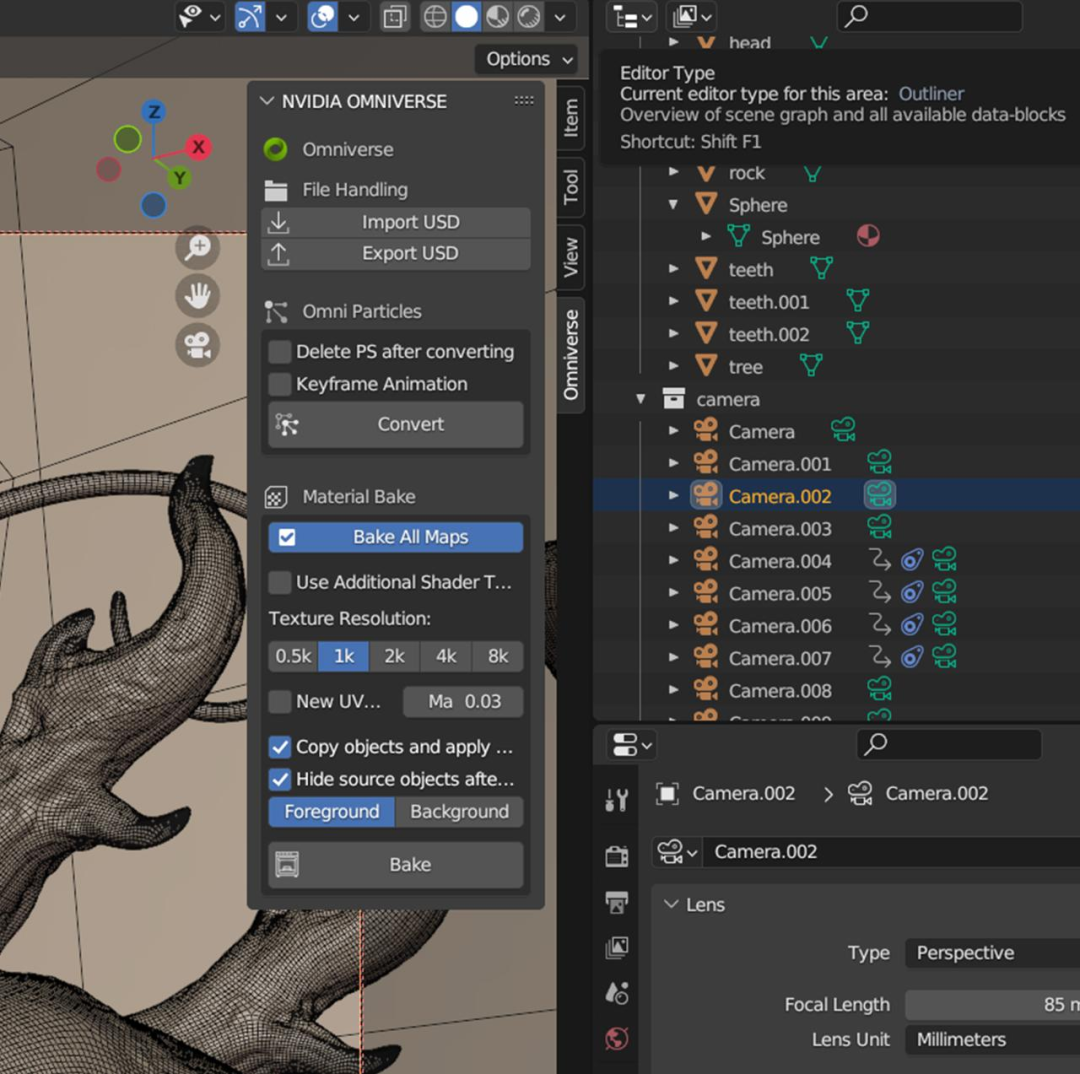Enable New UV checkbox
This screenshot has width=1080, height=1074.
click(x=280, y=701)
